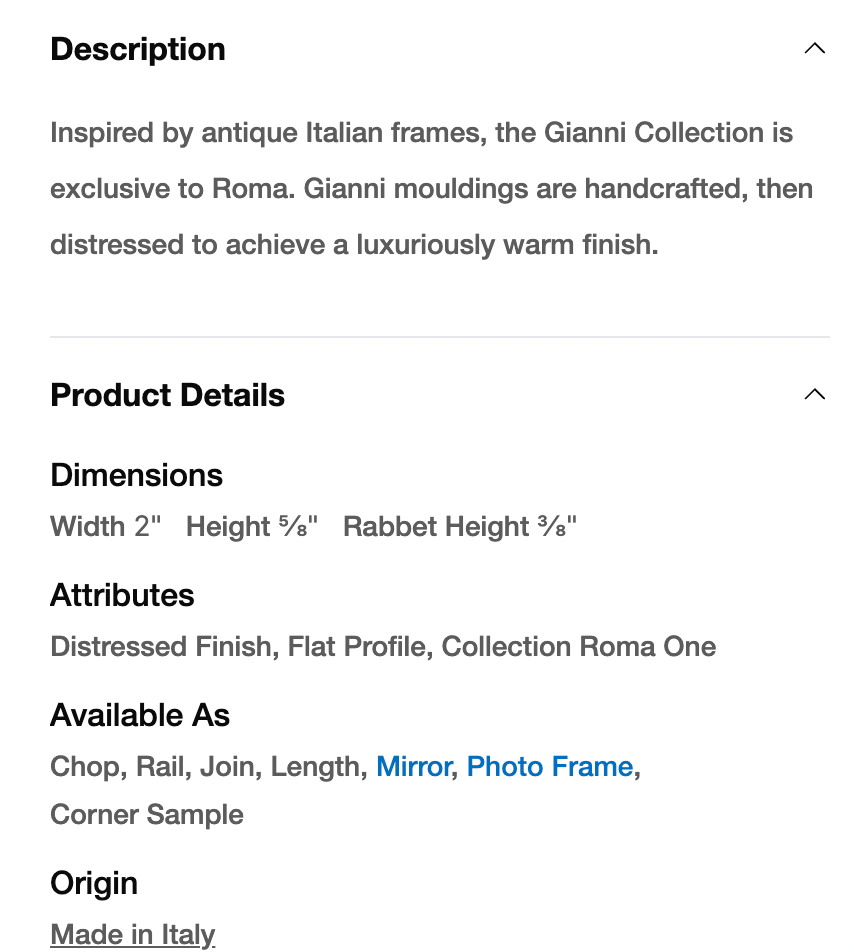Click the Corner Sample option text

(x=147, y=815)
